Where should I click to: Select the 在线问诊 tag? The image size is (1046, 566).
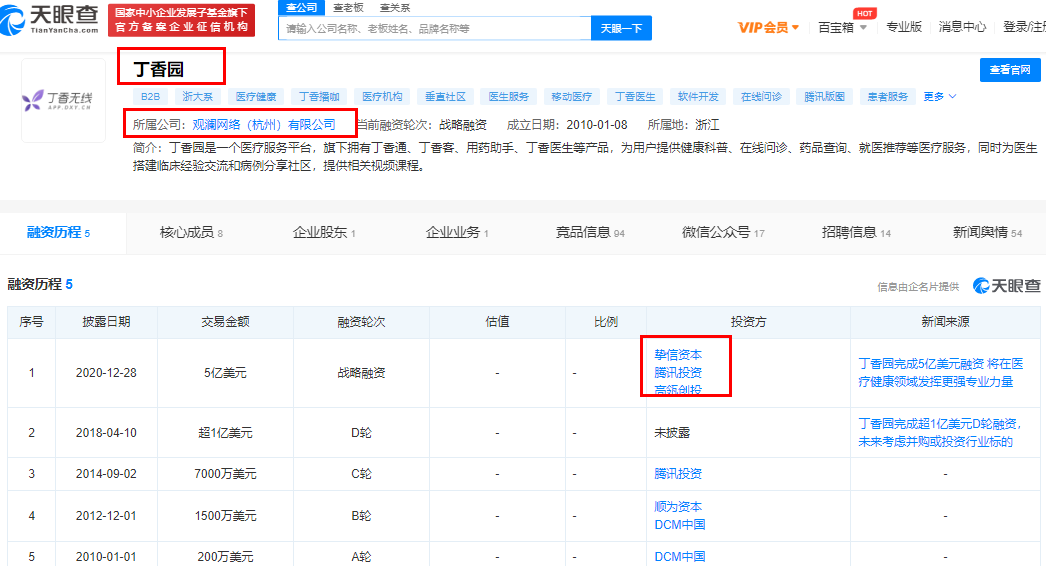coord(761,97)
